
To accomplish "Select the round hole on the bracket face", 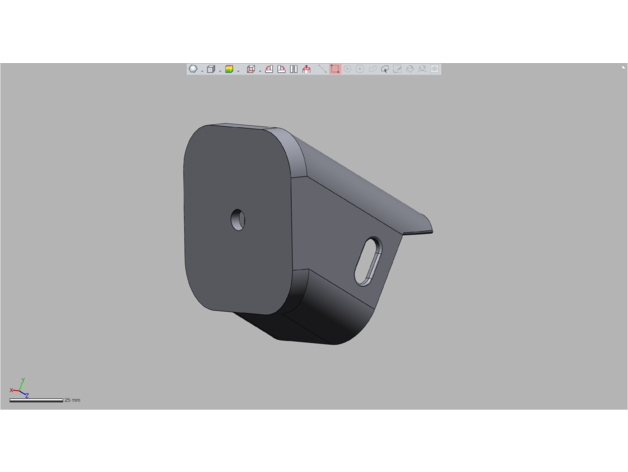I will pos(237,218).
